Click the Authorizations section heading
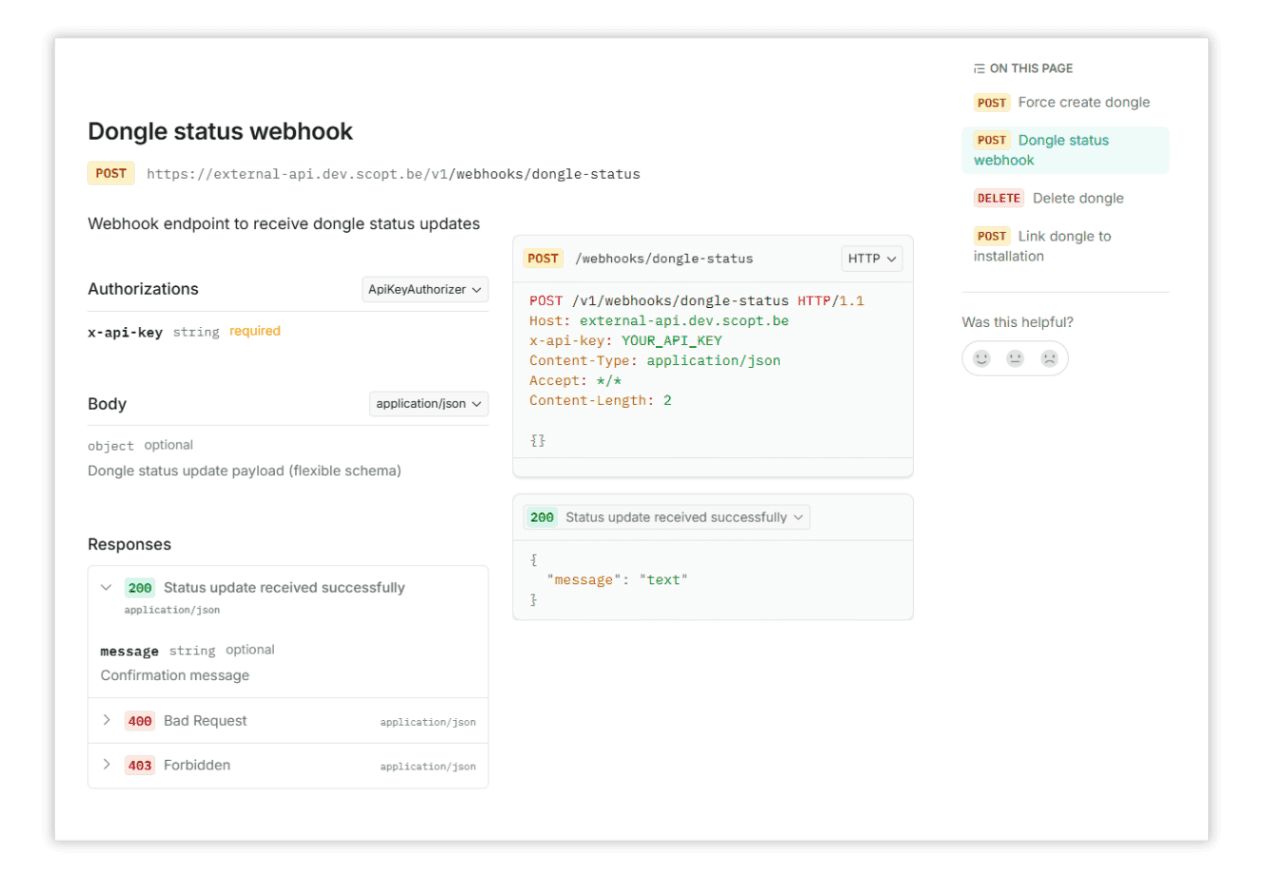Image resolution: width=1273 pixels, height=886 pixels. point(143,289)
